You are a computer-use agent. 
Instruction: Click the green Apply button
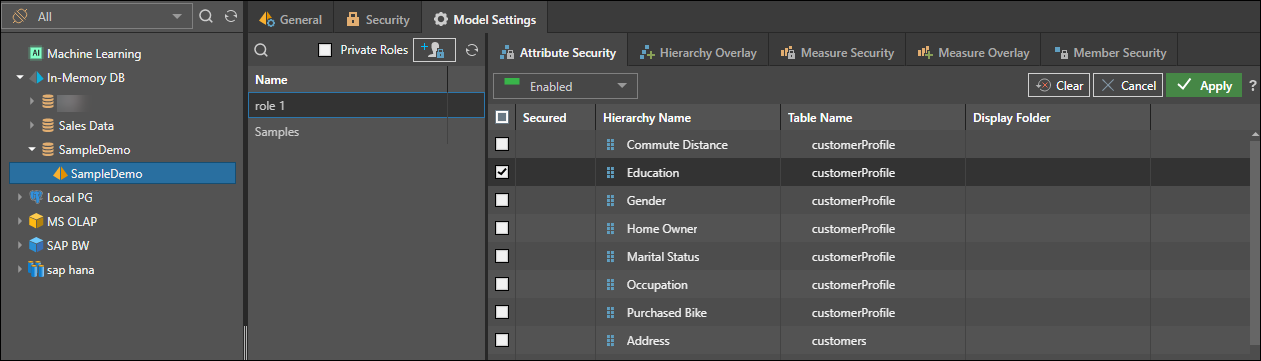1204,86
